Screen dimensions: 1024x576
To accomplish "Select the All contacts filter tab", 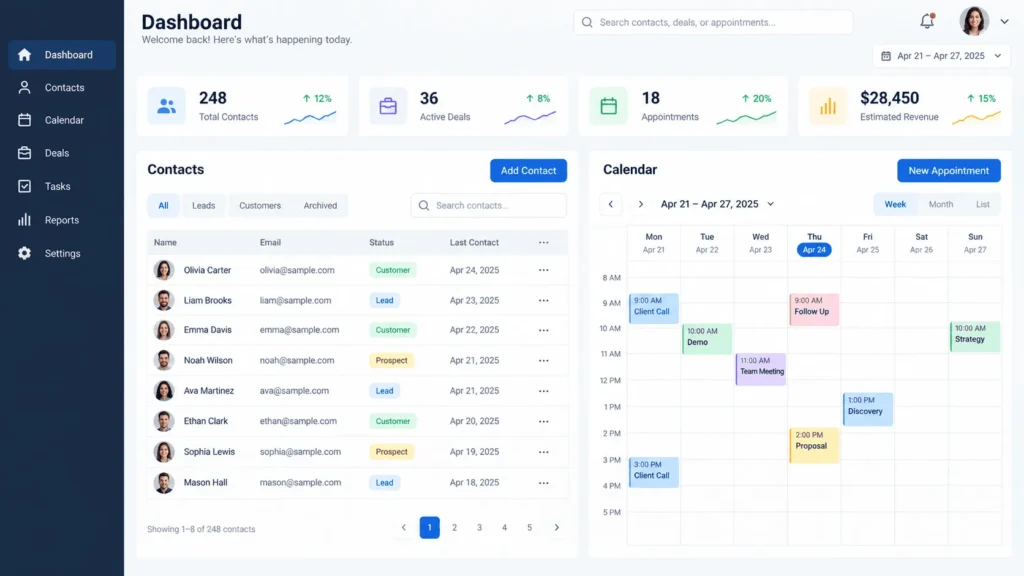I will point(163,206).
